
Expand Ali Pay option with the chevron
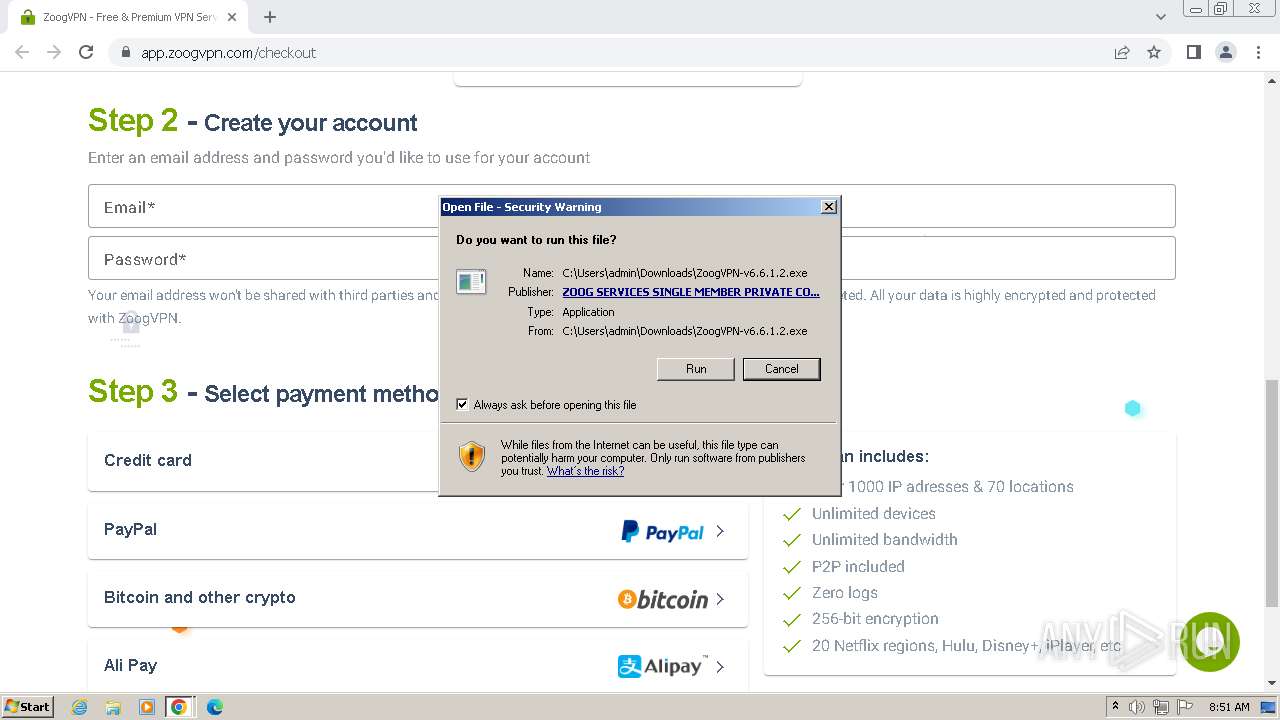(720, 667)
